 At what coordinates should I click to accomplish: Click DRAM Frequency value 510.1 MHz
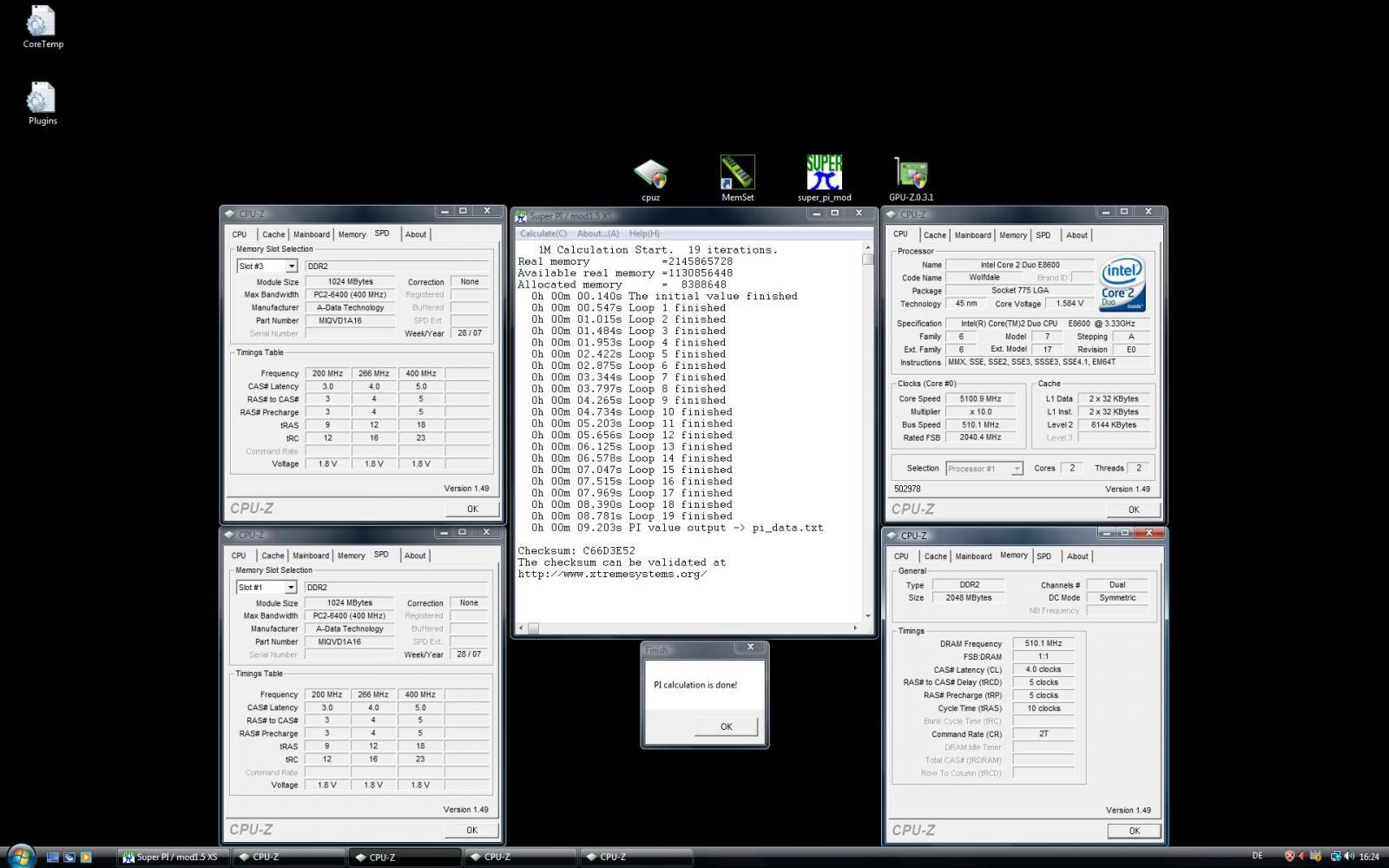pyautogui.click(x=1043, y=644)
